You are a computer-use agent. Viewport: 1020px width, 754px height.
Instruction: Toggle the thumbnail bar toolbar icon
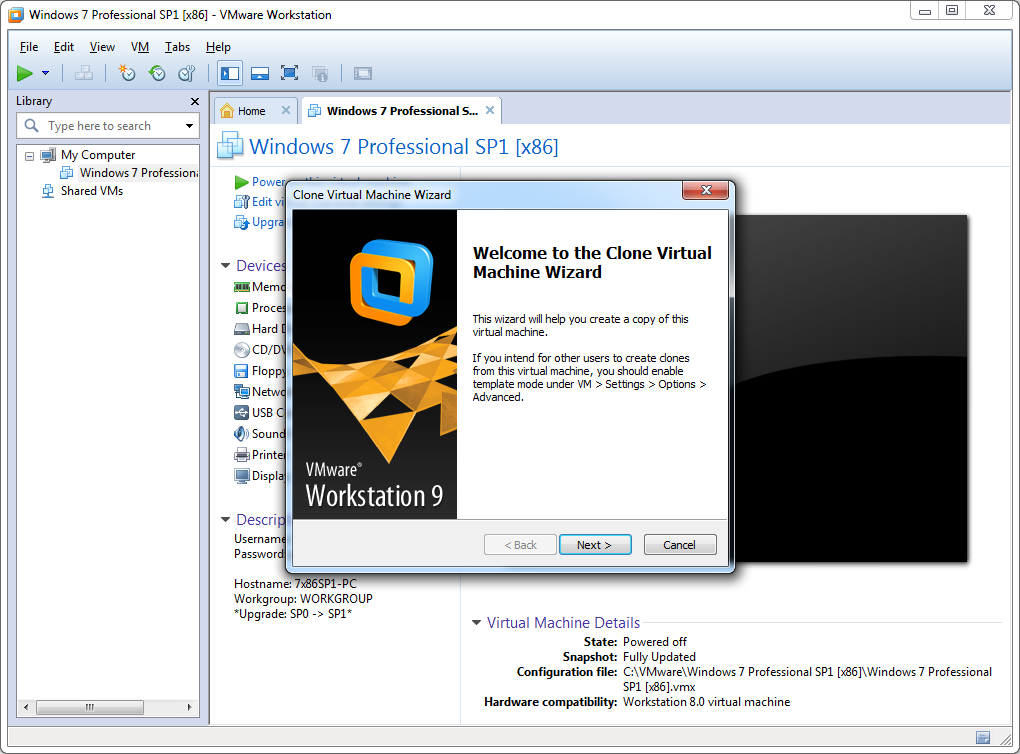pyautogui.click(x=260, y=73)
